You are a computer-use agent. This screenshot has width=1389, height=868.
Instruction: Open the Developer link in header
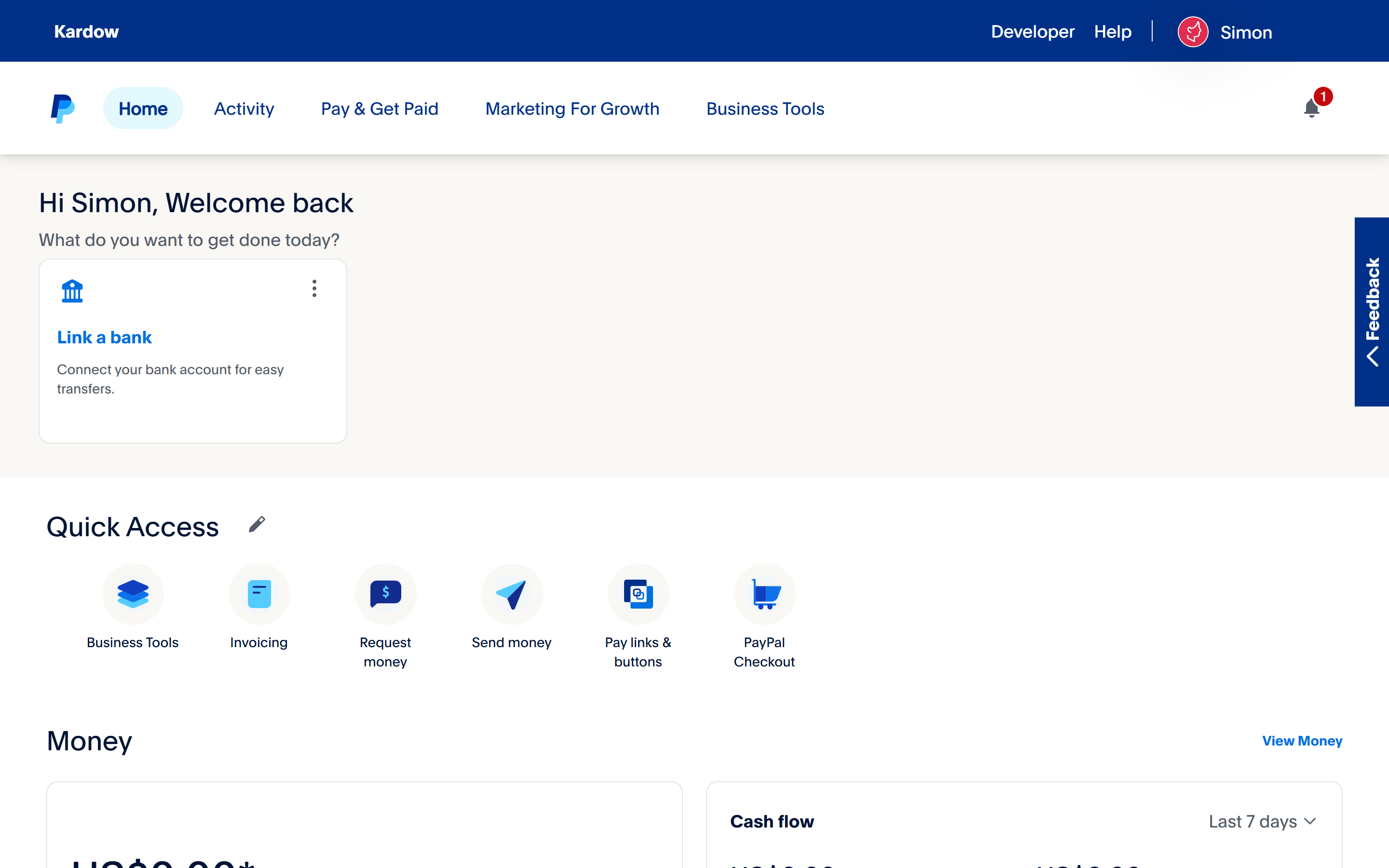[1032, 31]
